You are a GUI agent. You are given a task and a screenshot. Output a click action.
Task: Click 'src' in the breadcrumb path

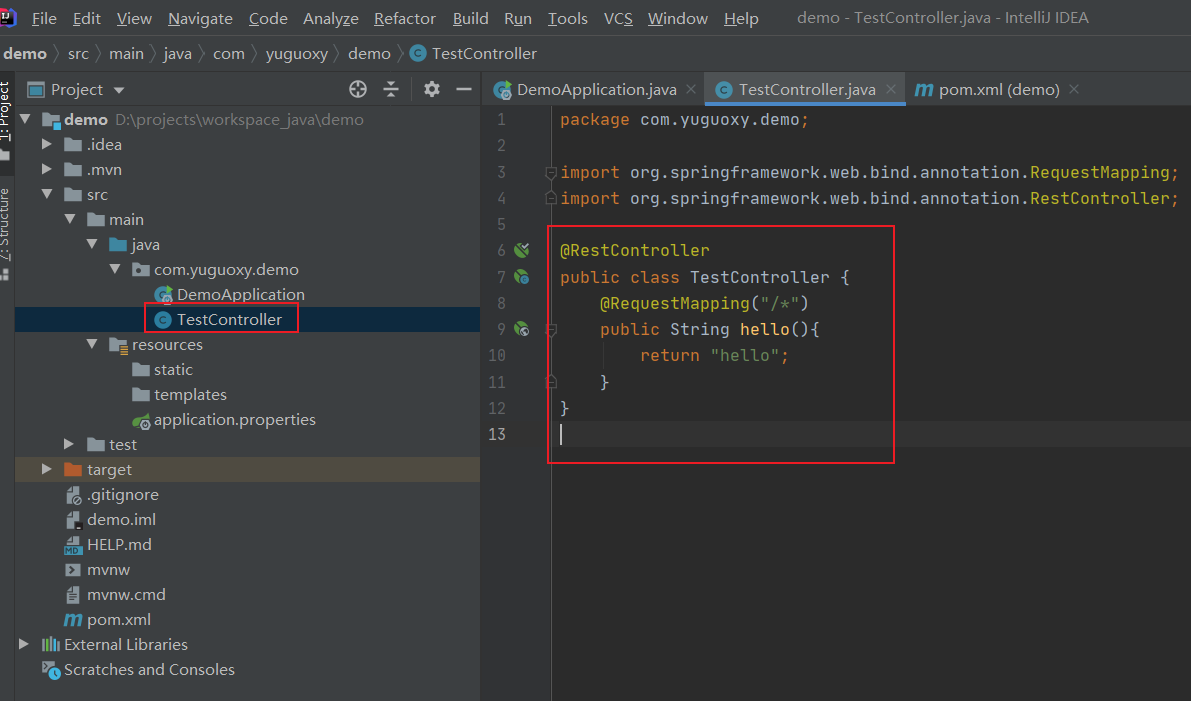point(78,53)
